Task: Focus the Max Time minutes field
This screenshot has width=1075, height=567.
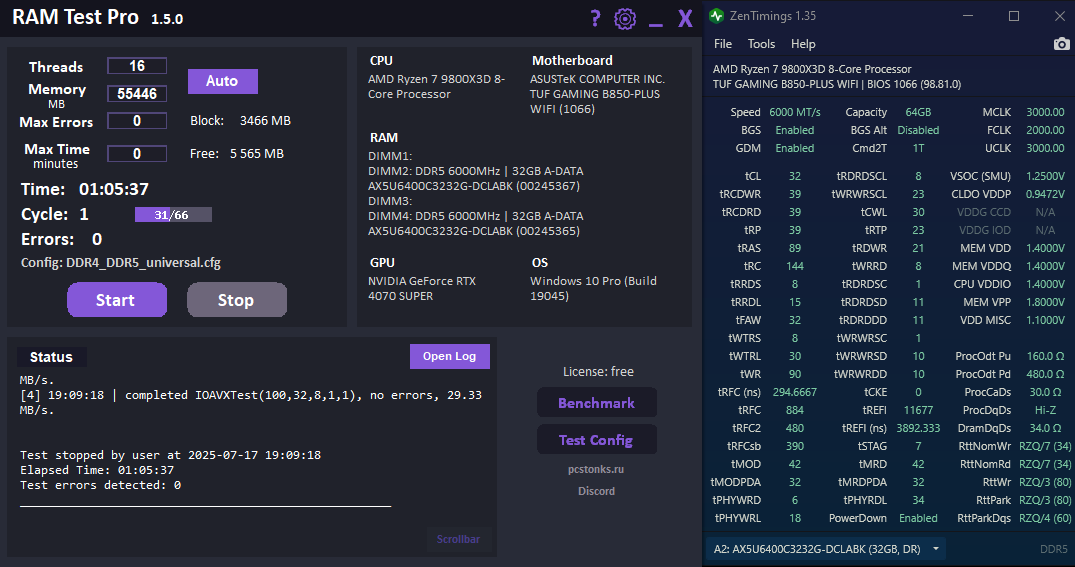Action: point(137,154)
